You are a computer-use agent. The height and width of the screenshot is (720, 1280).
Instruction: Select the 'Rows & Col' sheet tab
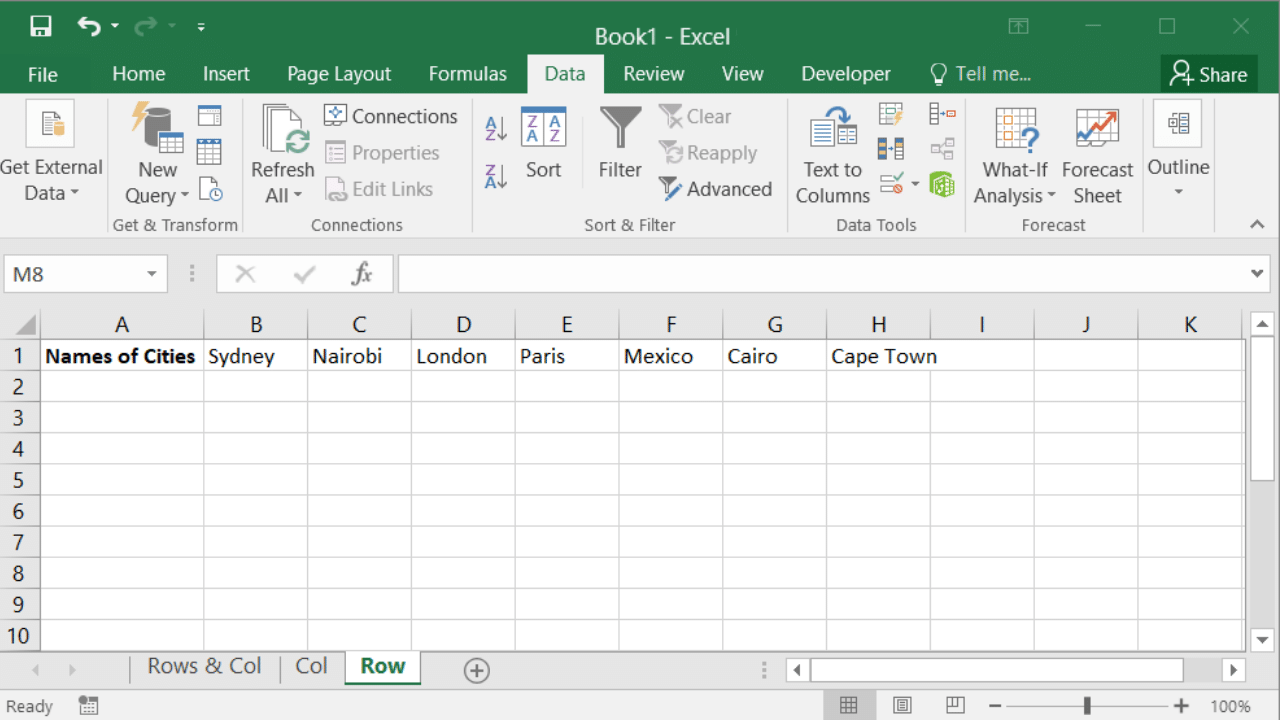[204, 667]
